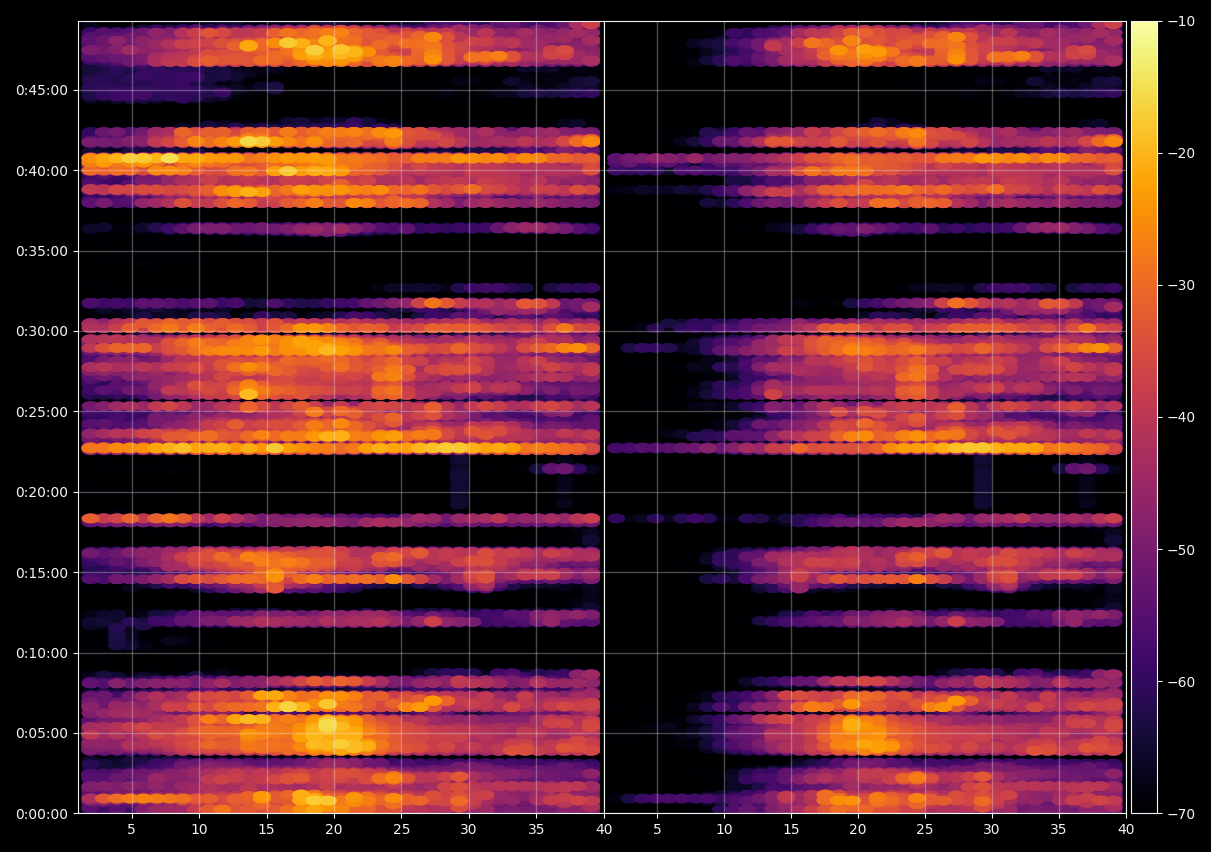This screenshot has width=1211, height=852.
Task: Click x-axis tick 35 of first heatmap
Action: tap(536, 830)
